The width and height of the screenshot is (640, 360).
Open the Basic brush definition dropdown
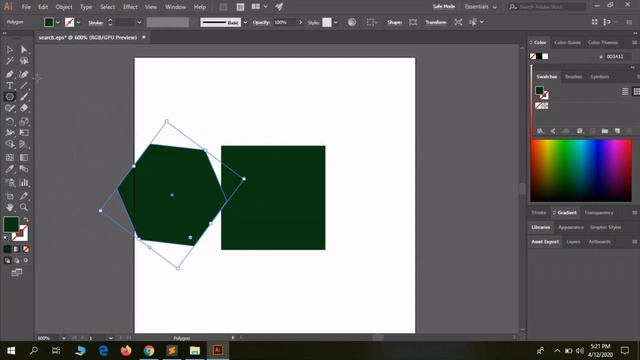(x=245, y=22)
